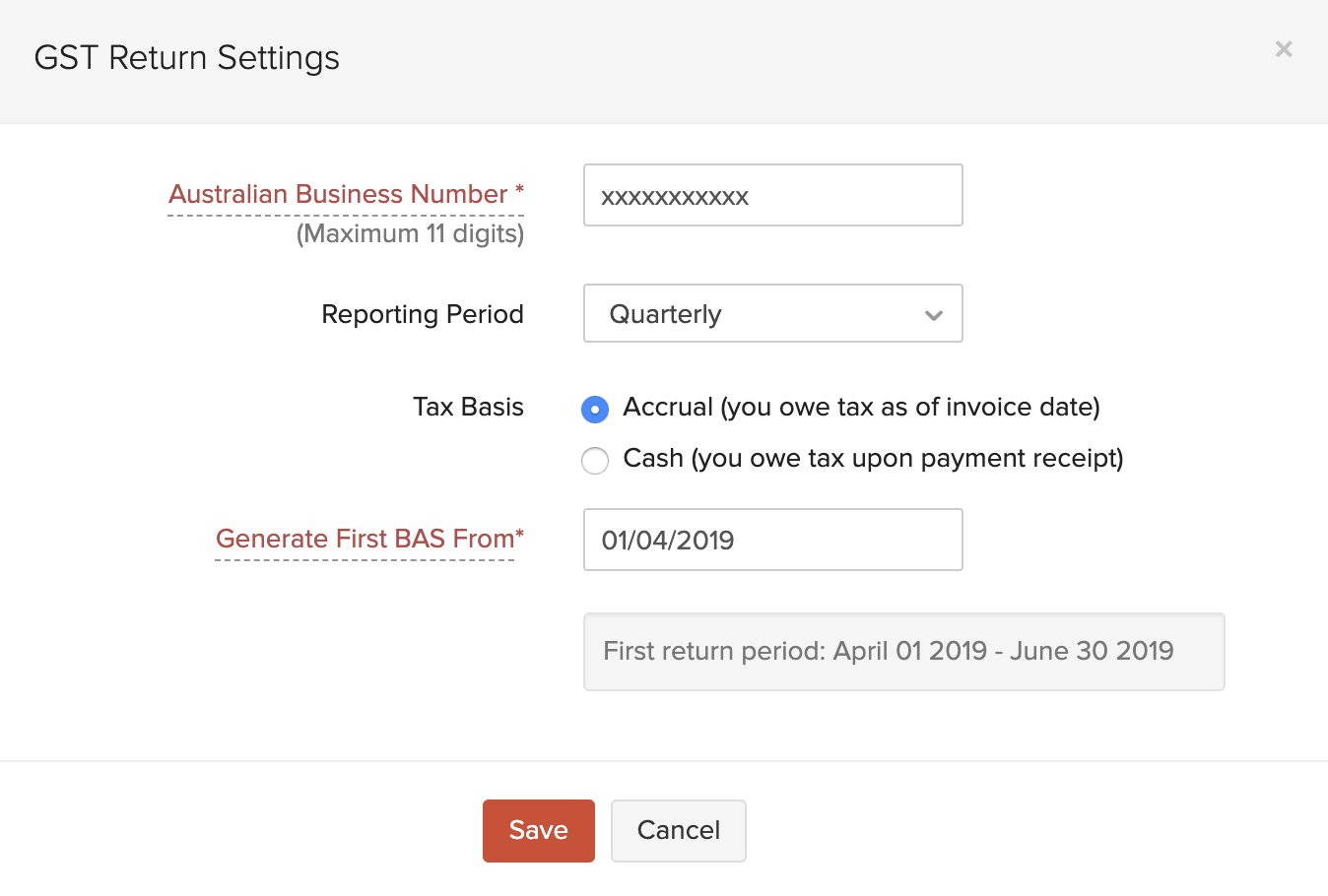The height and width of the screenshot is (896, 1328).
Task: Click the Maximum 11 digits hint text
Action: point(411,233)
